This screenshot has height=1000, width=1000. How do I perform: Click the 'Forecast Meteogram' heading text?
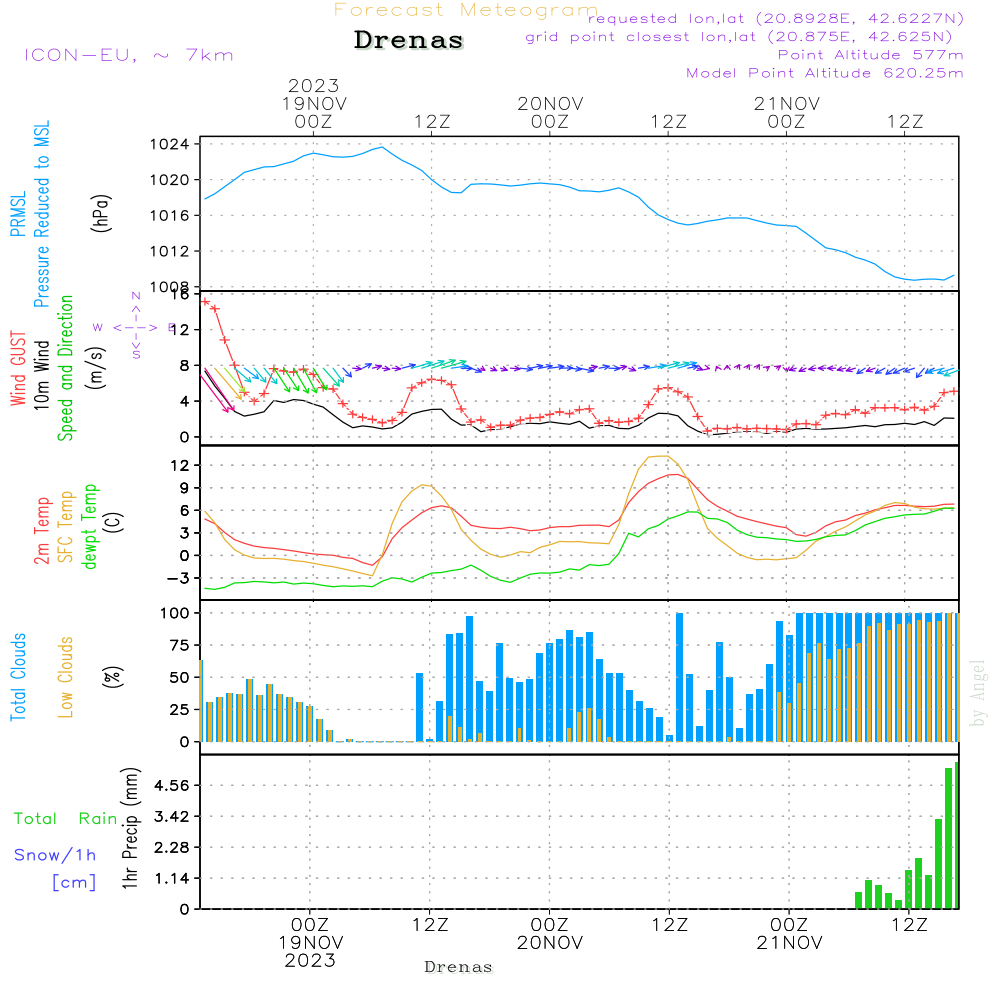point(466,10)
